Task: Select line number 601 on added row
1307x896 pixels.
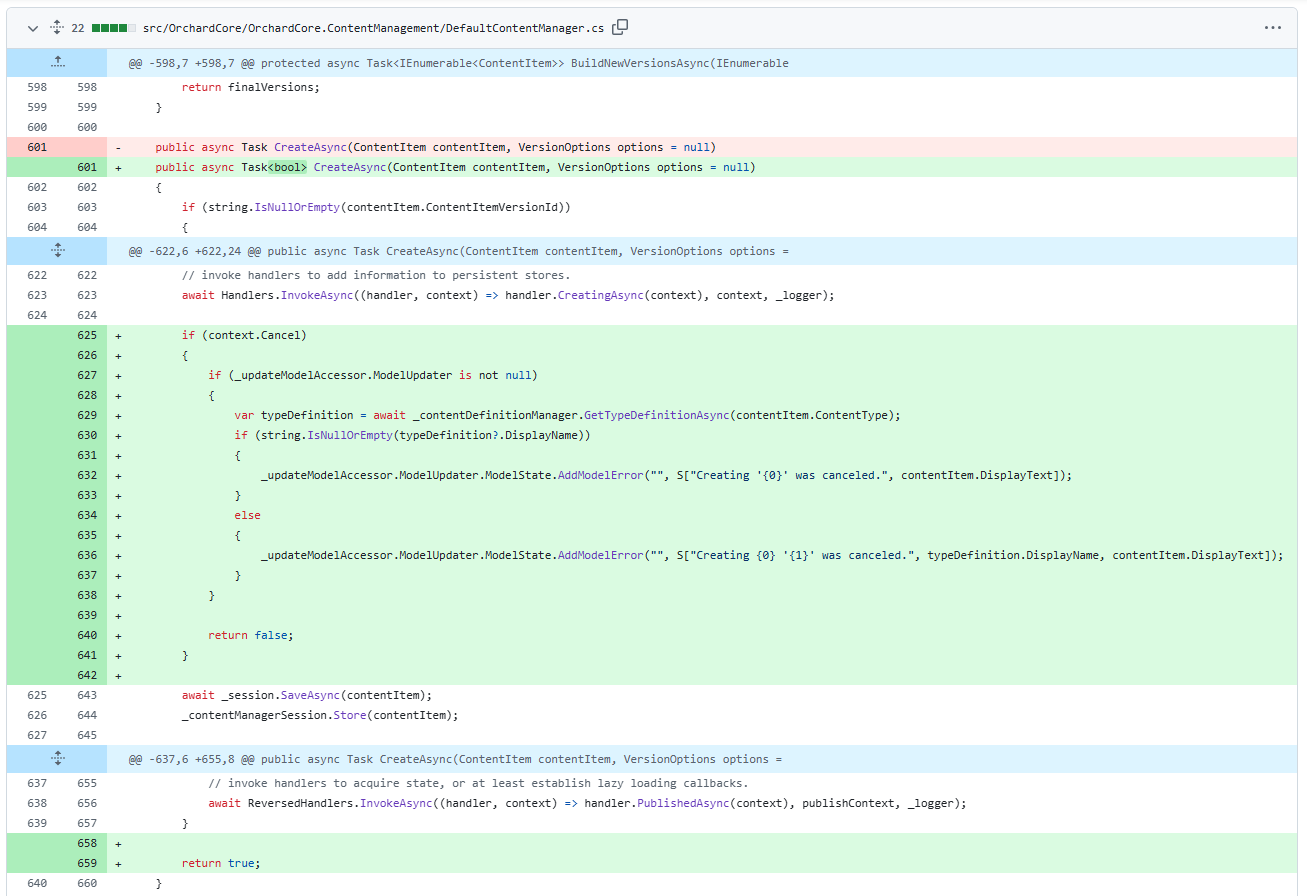Action: click(86, 167)
